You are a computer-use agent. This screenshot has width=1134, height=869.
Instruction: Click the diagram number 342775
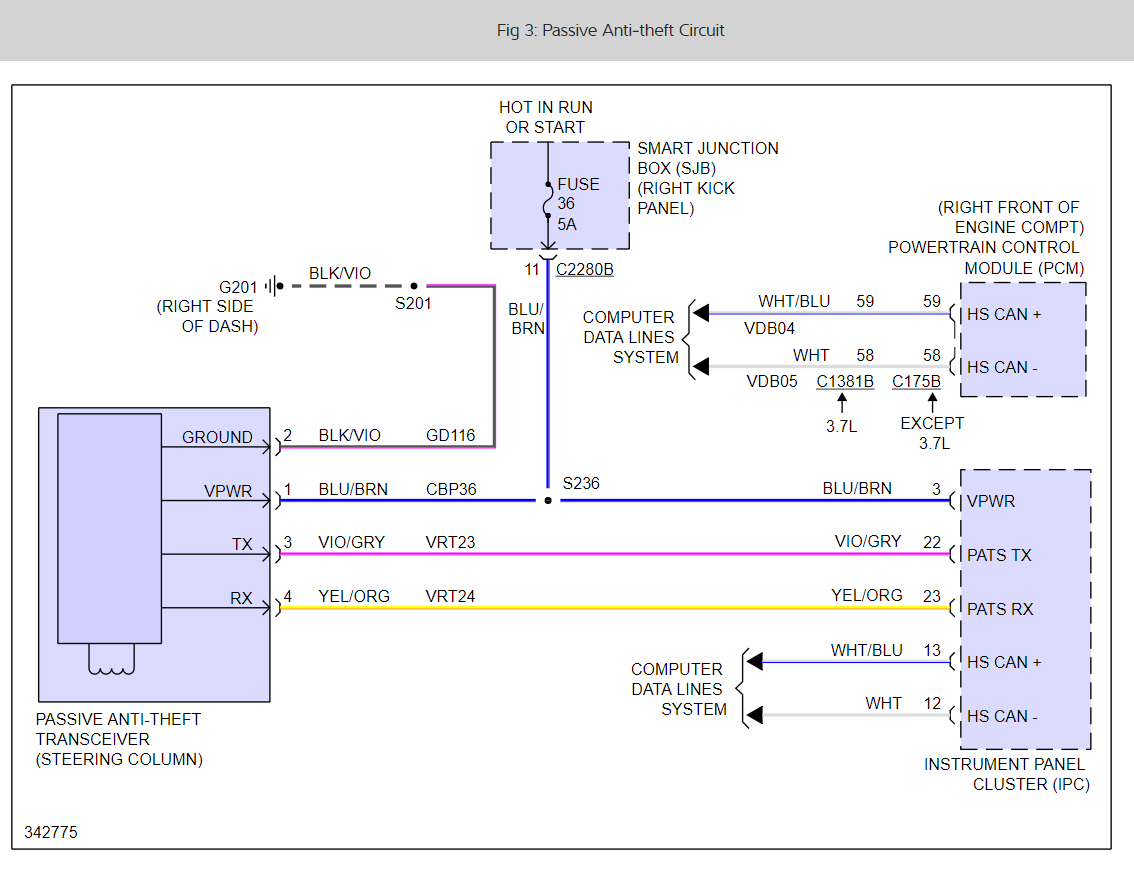click(51, 832)
